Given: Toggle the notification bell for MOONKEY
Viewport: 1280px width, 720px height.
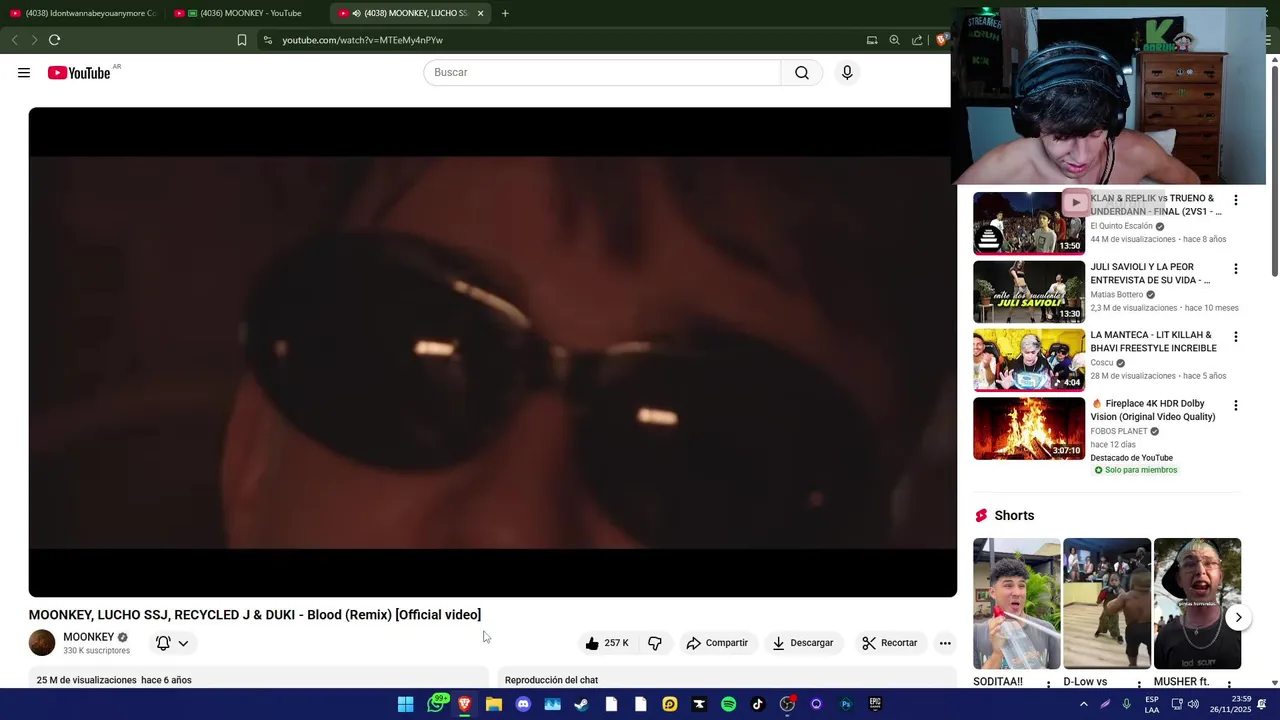Looking at the screenshot, I should point(163,643).
